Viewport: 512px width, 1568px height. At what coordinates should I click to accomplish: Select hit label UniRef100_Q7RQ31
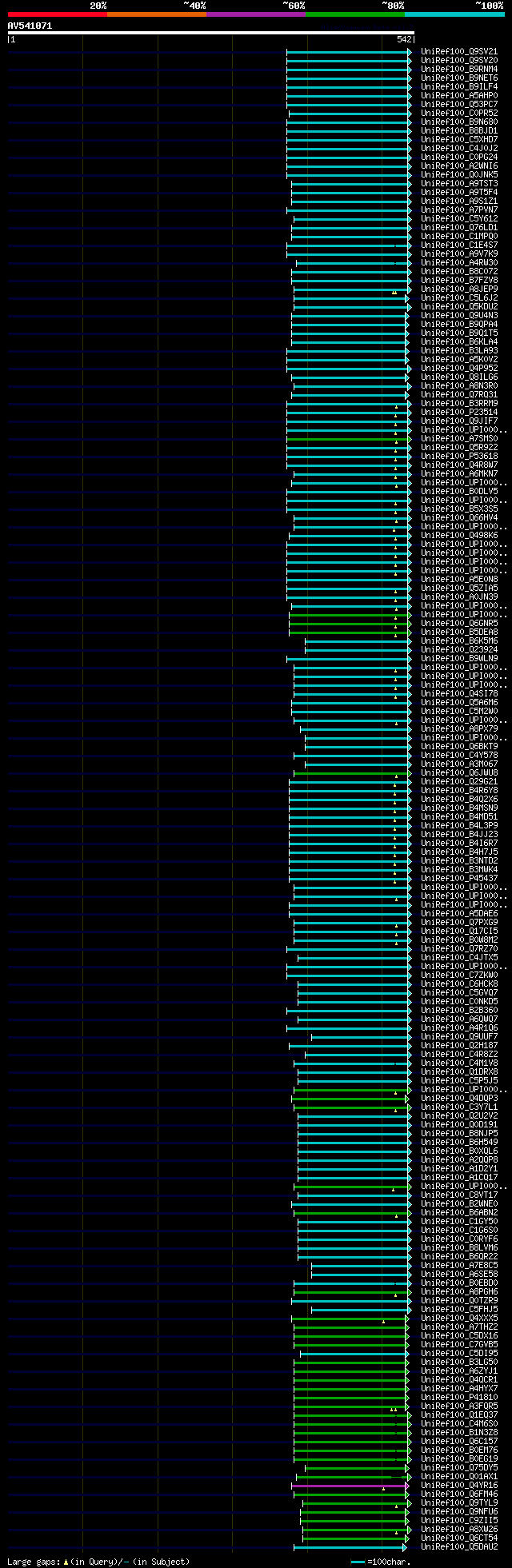pos(459,394)
